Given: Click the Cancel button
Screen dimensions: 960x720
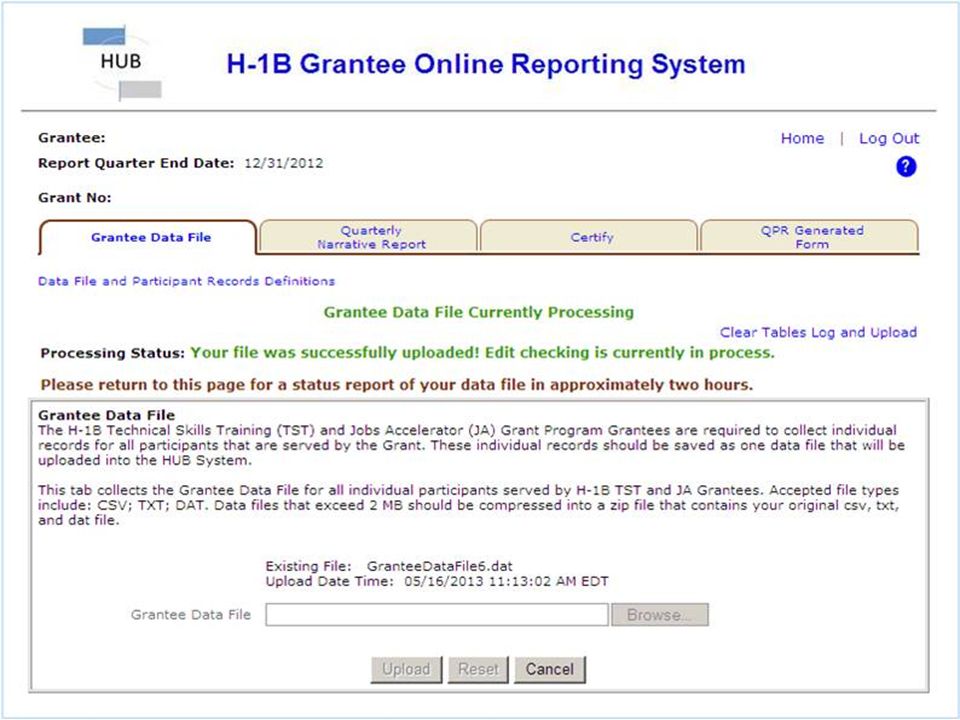Looking at the screenshot, I should 550,669.
